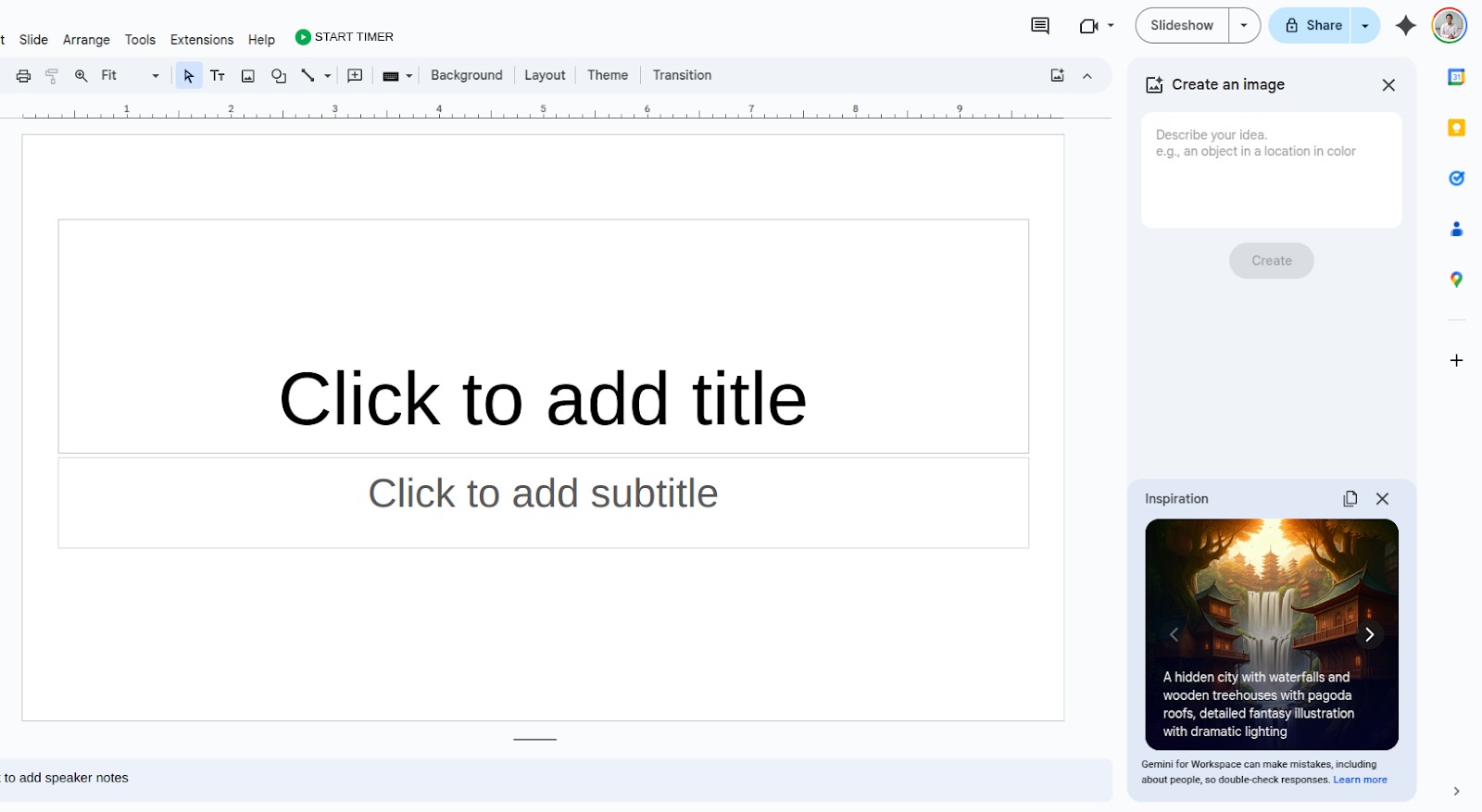Open the keyboard input tools dropdown arrow

coord(408,76)
